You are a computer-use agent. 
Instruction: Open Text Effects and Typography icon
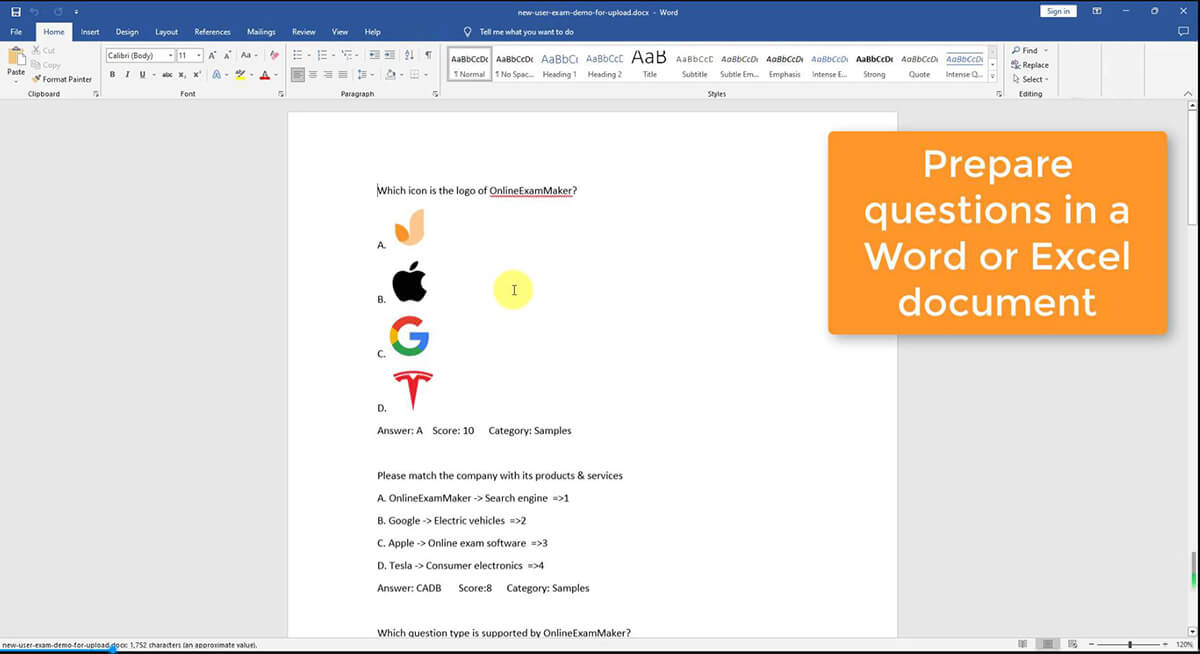tap(217, 75)
